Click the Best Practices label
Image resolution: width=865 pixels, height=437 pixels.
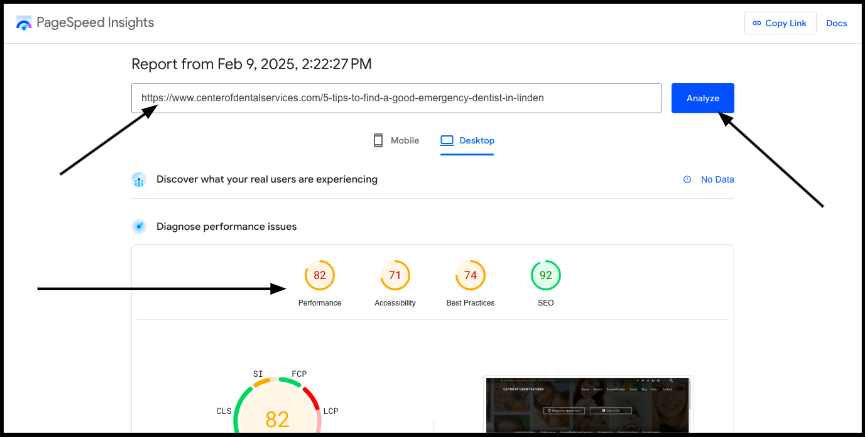(471, 303)
